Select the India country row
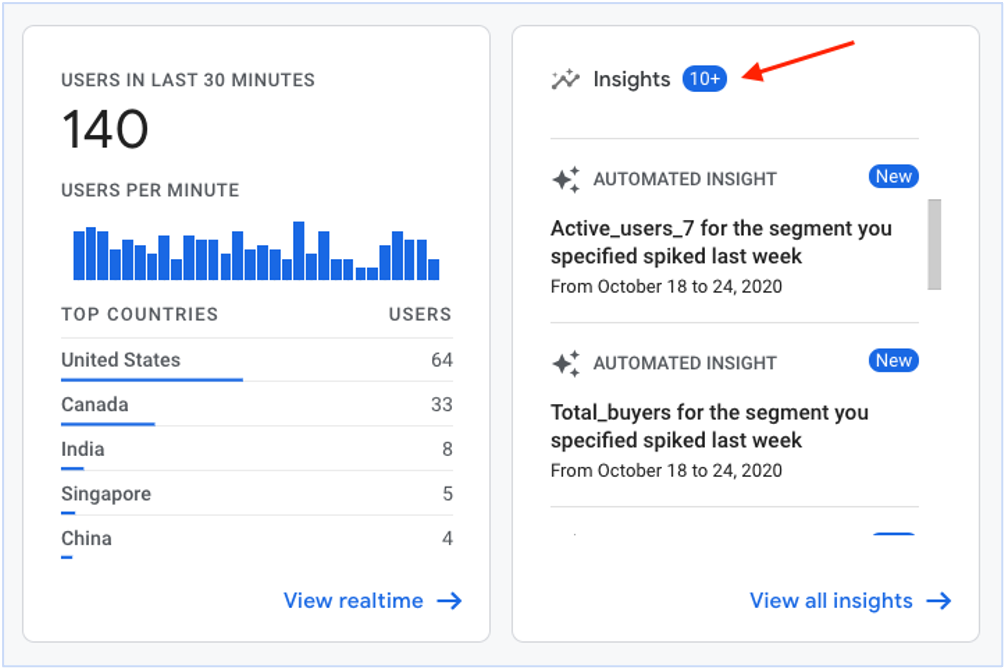This screenshot has width=1006, height=668. pyautogui.click(x=256, y=450)
